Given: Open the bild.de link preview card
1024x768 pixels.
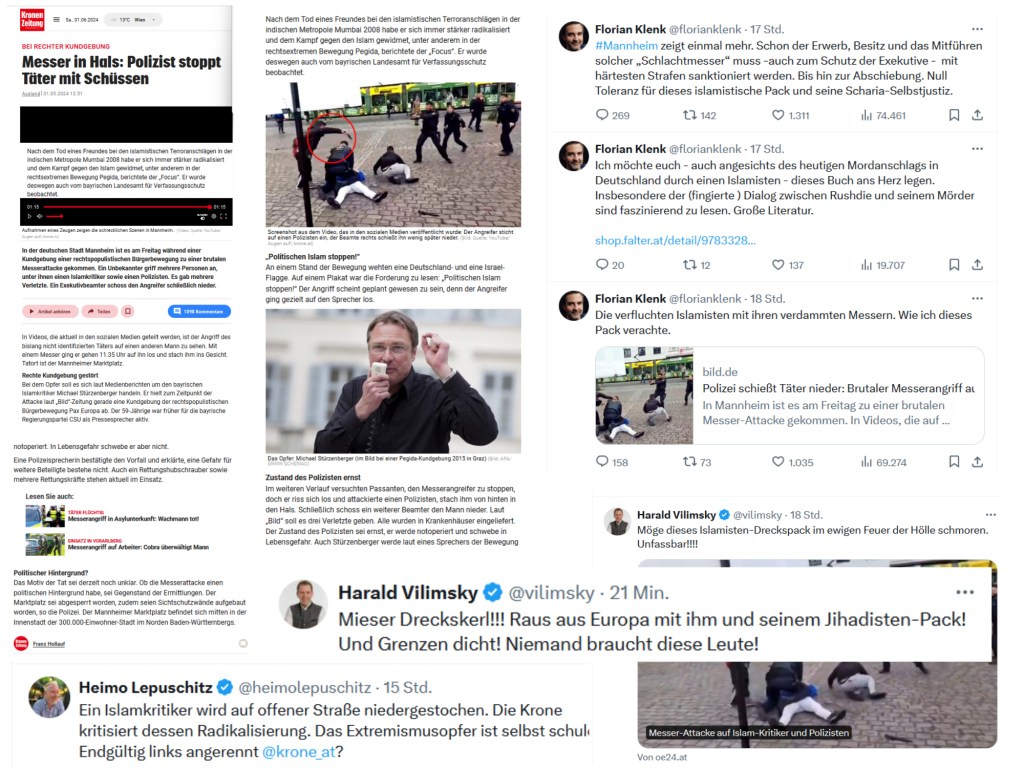Looking at the screenshot, I should (x=790, y=396).
